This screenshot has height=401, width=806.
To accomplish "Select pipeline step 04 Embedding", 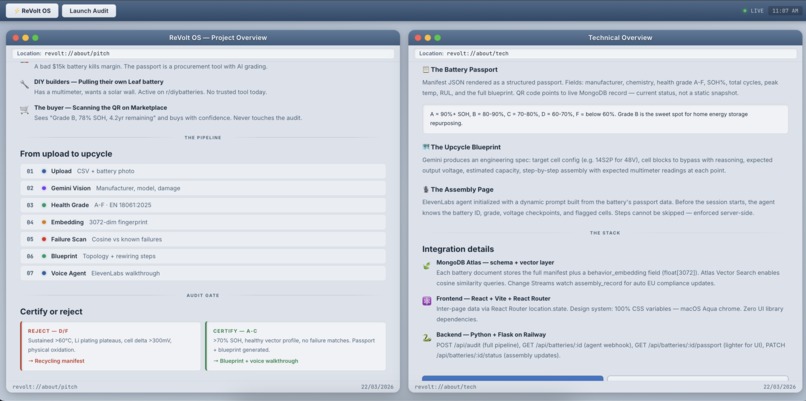I will click(x=203, y=222).
